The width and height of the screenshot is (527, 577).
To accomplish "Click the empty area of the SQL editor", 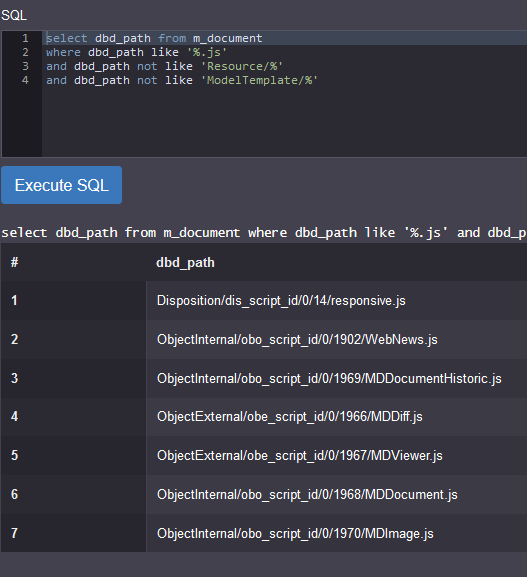I will pyautogui.click(x=284, y=122).
